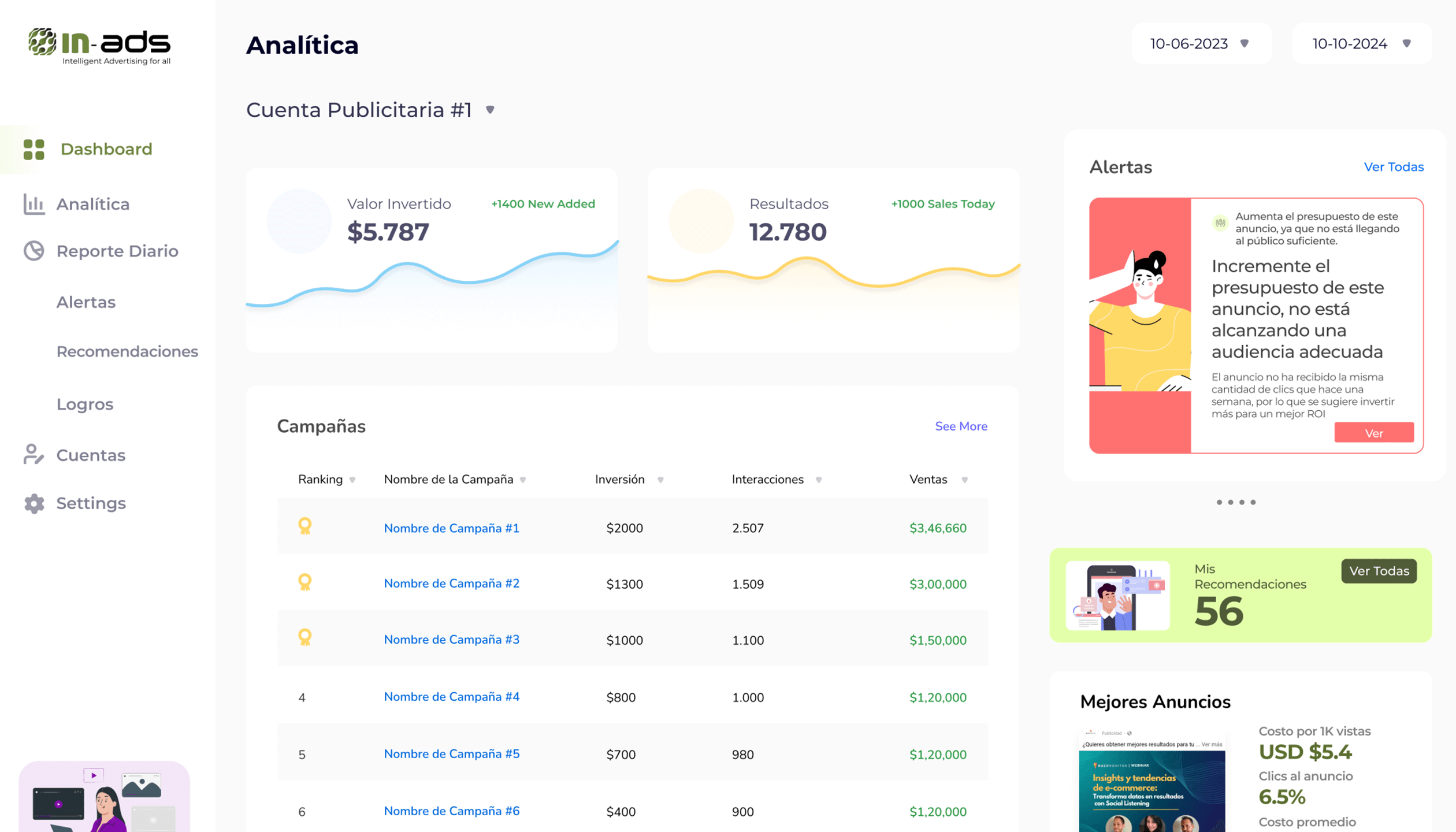The height and width of the screenshot is (832, 1456).
Task: Select Logros from the sidebar menu
Action: [85, 404]
